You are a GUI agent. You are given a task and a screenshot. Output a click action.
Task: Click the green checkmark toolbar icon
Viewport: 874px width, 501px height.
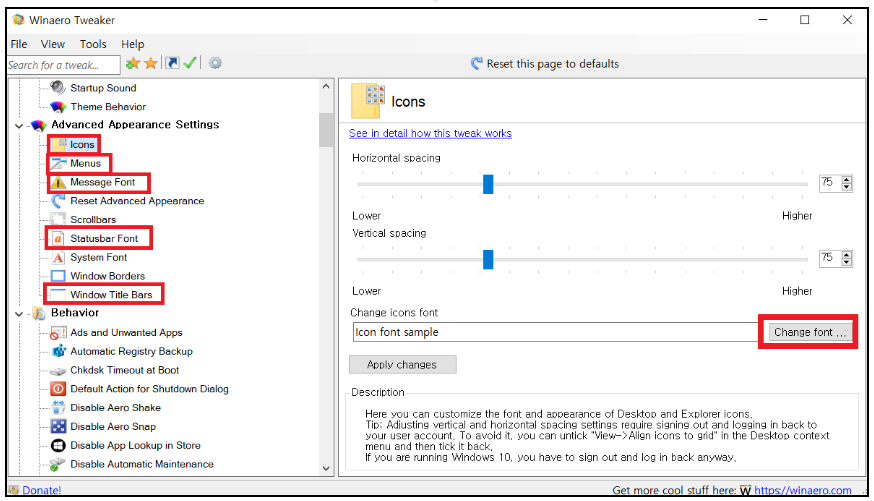[190, 63]
